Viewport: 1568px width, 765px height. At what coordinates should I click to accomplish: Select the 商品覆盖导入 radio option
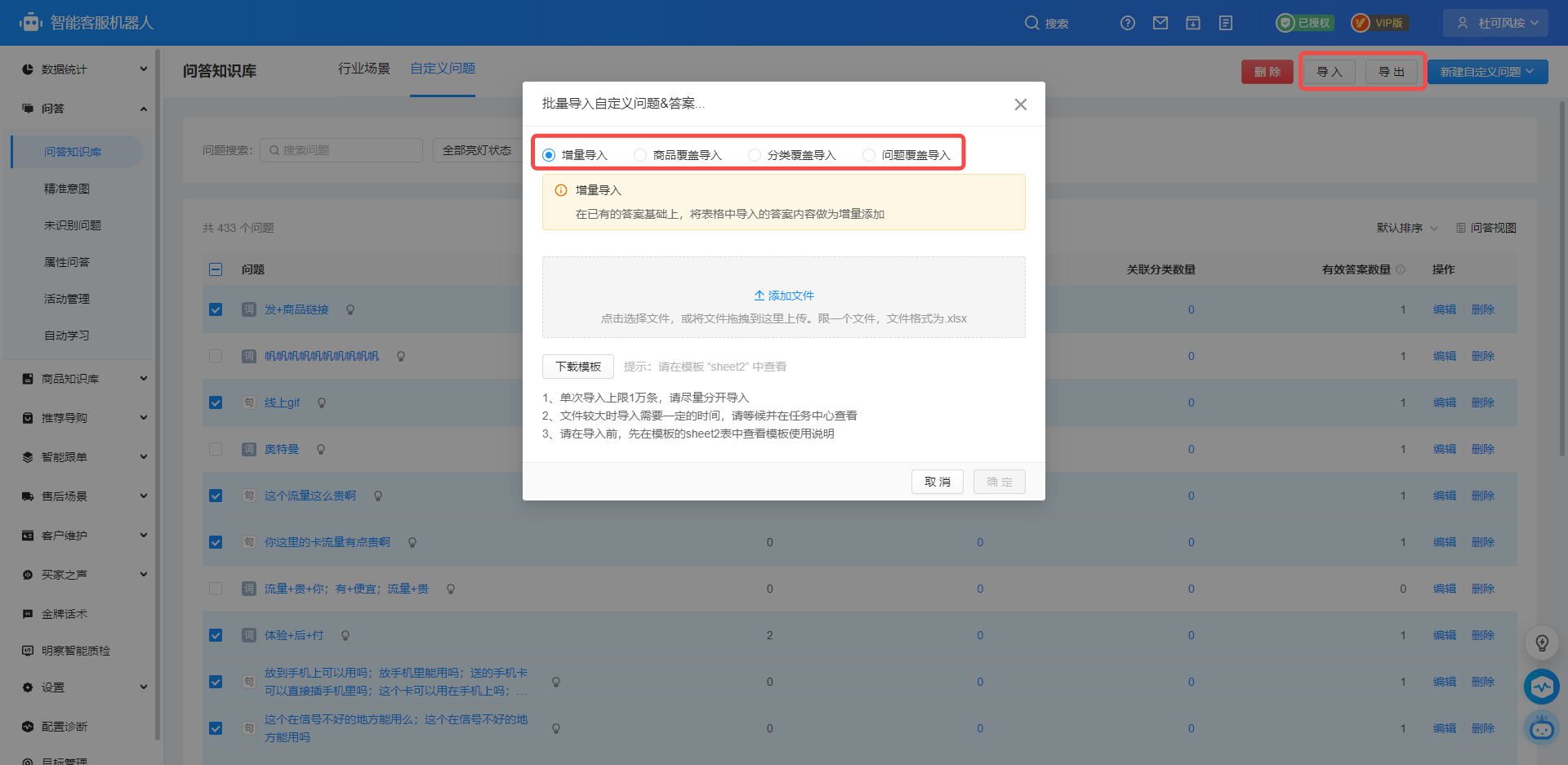coord(640,155)
